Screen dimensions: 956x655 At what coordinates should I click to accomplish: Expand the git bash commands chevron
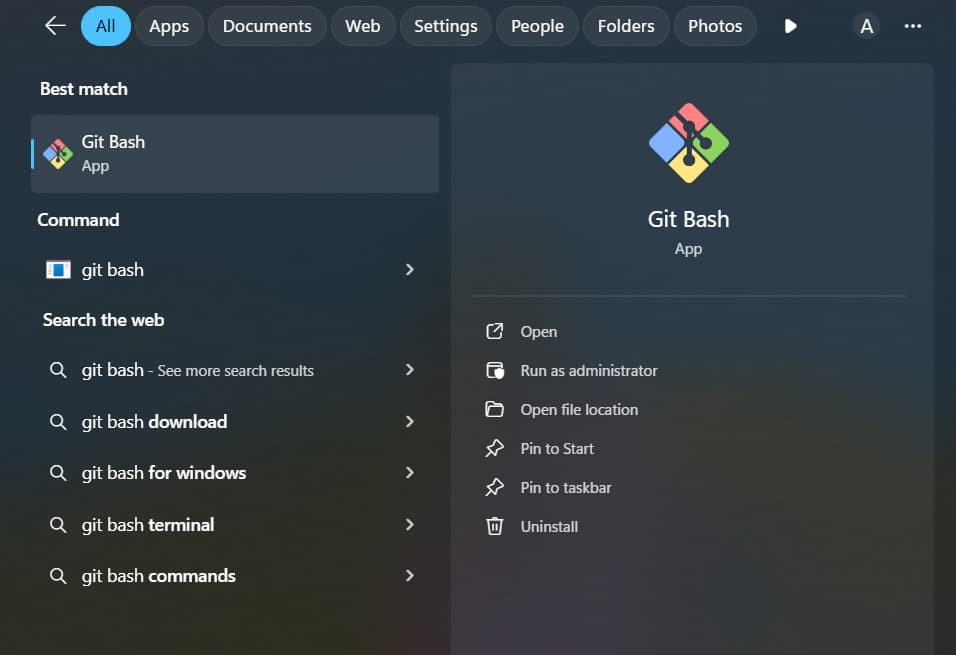[x=410, y=576]
